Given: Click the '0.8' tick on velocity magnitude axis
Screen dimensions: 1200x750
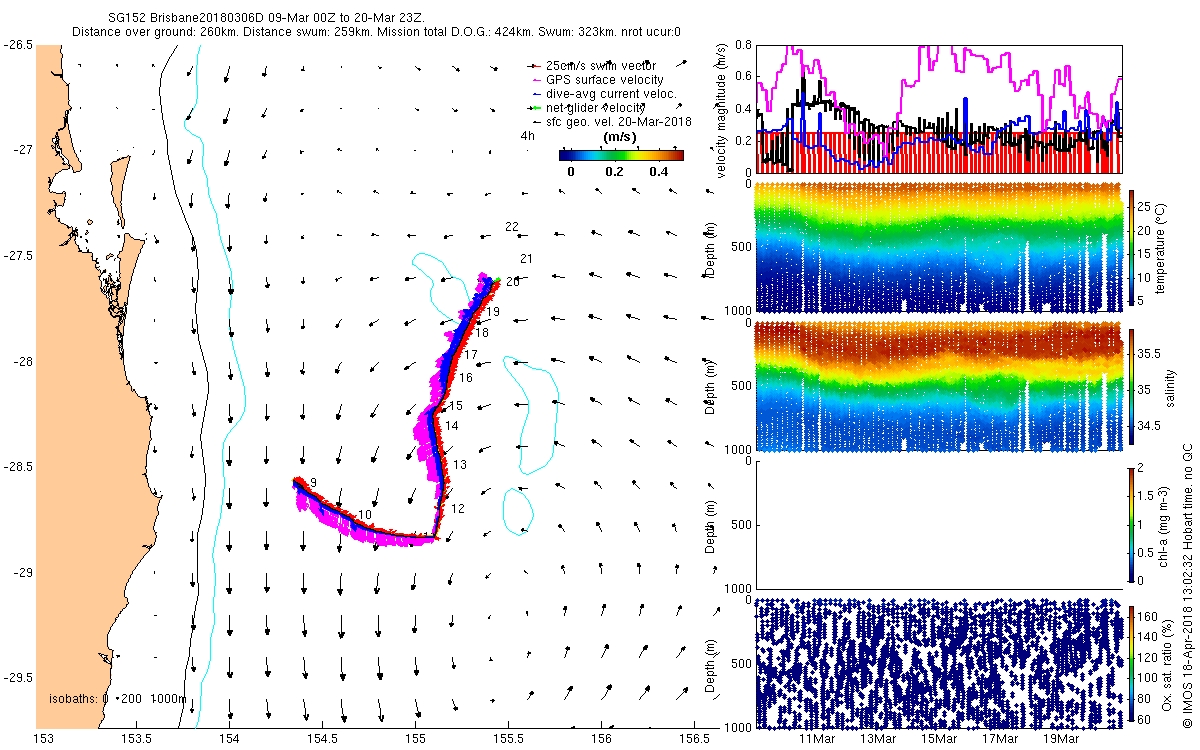Looking at the screenshot, I should point(744,45).
